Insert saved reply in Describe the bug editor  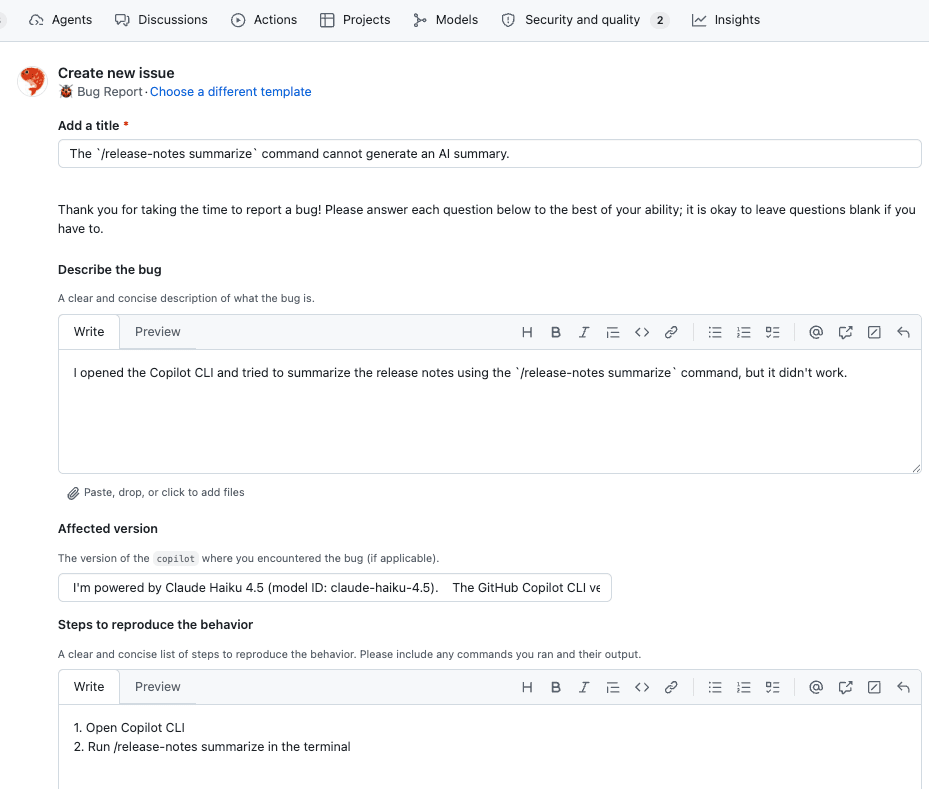(903, 332)
